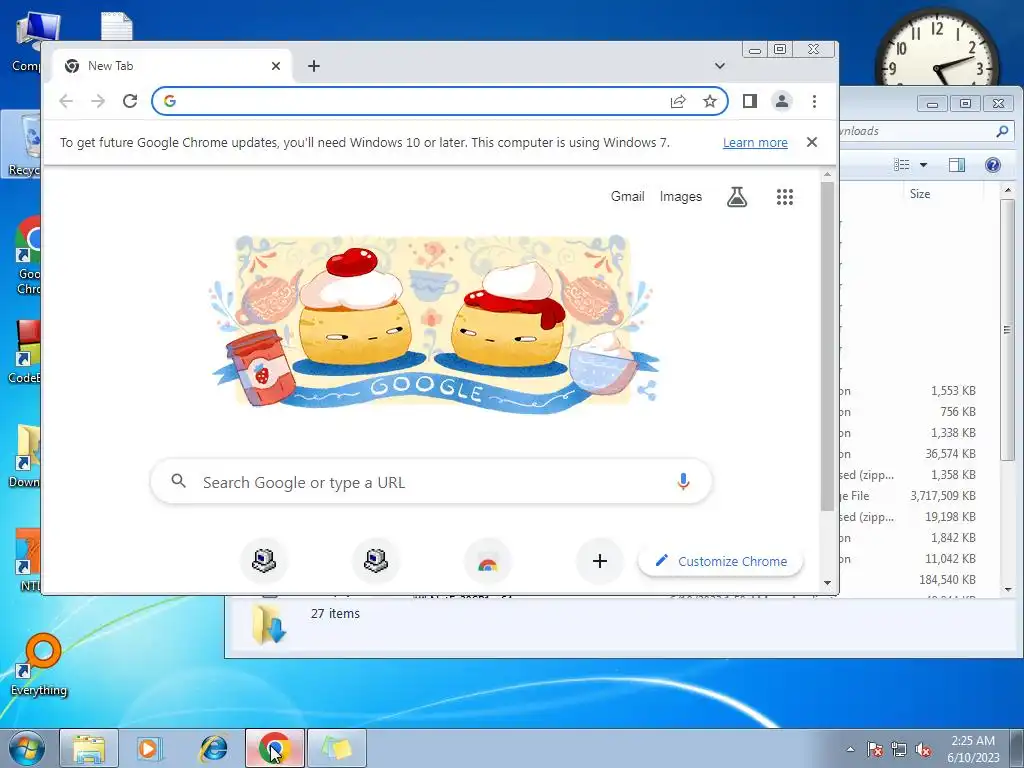This screenshot has width=1024, height=768.
Task: Open Chrome's three-dot menu
Action: click(814, 101)
